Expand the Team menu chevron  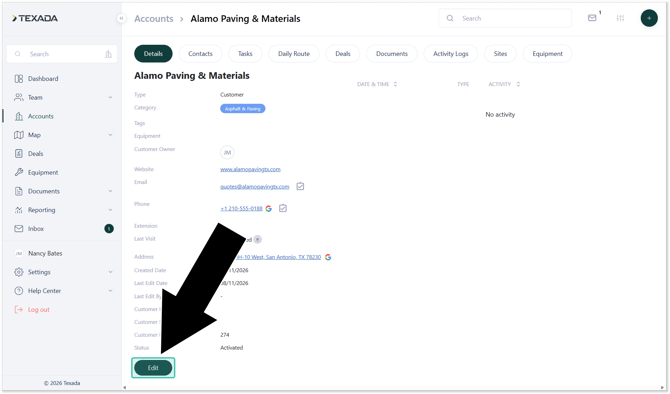(x=110, y=97)
